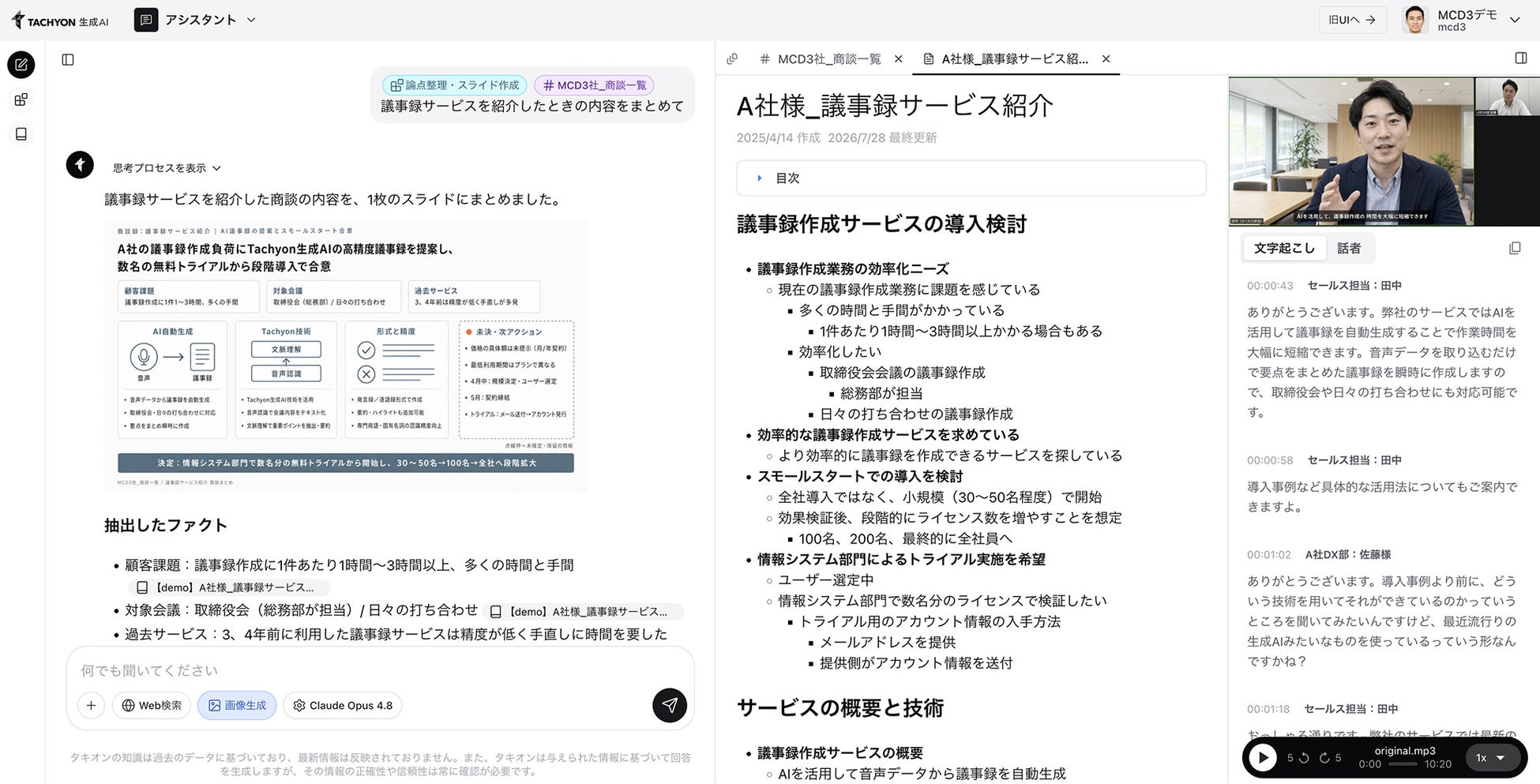Click the TACHYON 生成AI logo
Screen dimensions: 1540x784
pyautogui.click(x=60, y=21)
